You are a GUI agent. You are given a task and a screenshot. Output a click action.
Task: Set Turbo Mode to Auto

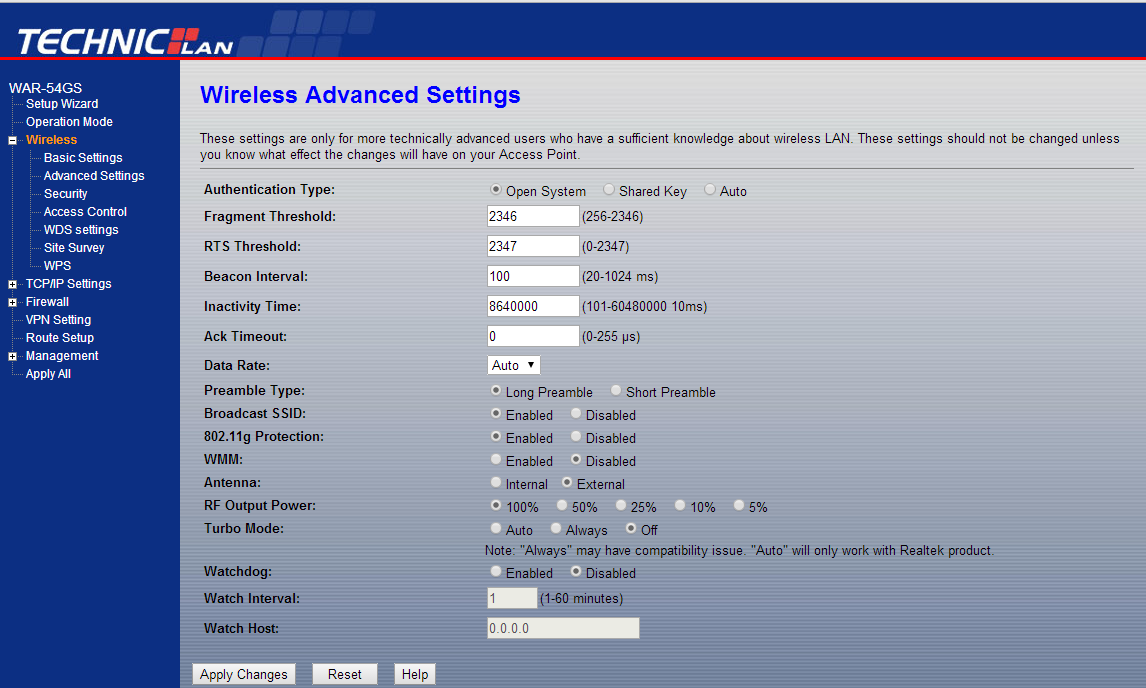[496, 528]
